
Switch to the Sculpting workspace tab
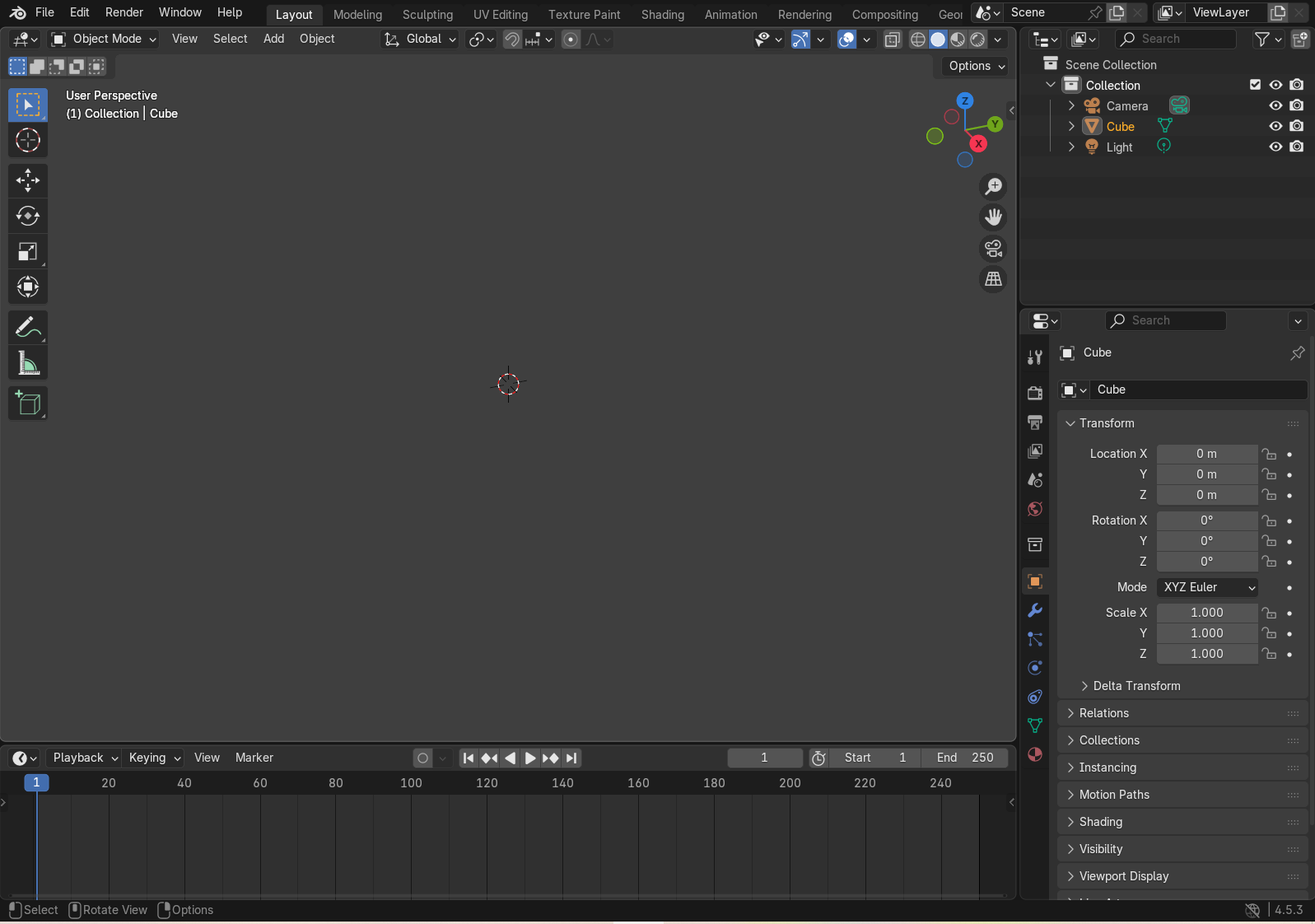(427, 15)
